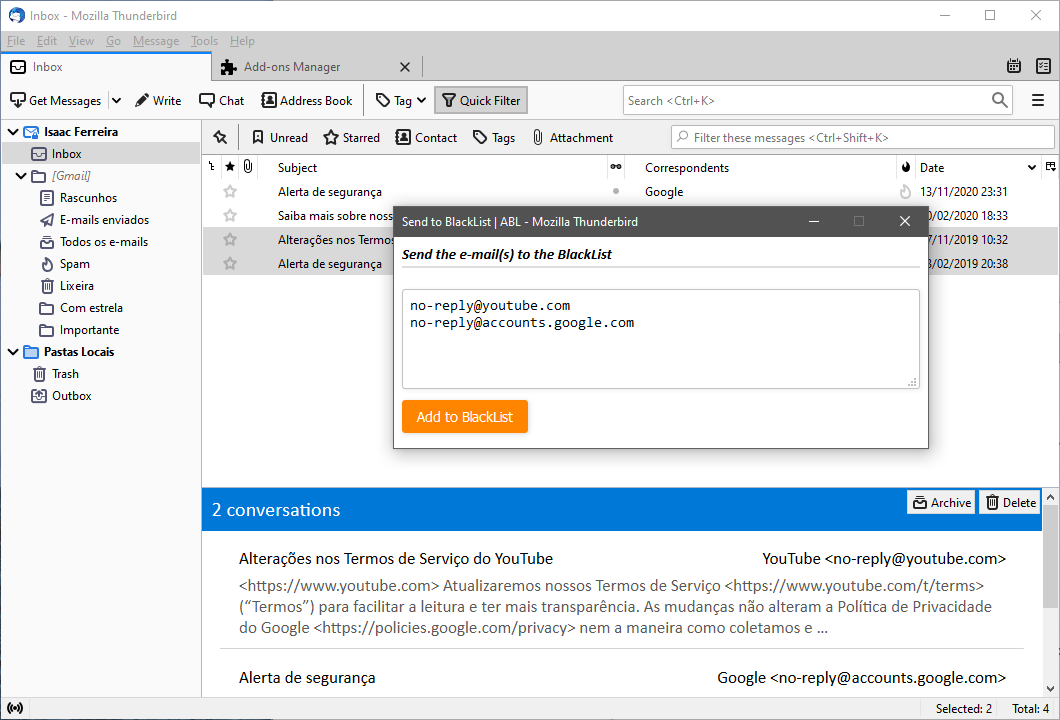This screenshot has height=720, width=1060.
Task: Collapse the [Gmail] folder tree
Action: (21, 176)
